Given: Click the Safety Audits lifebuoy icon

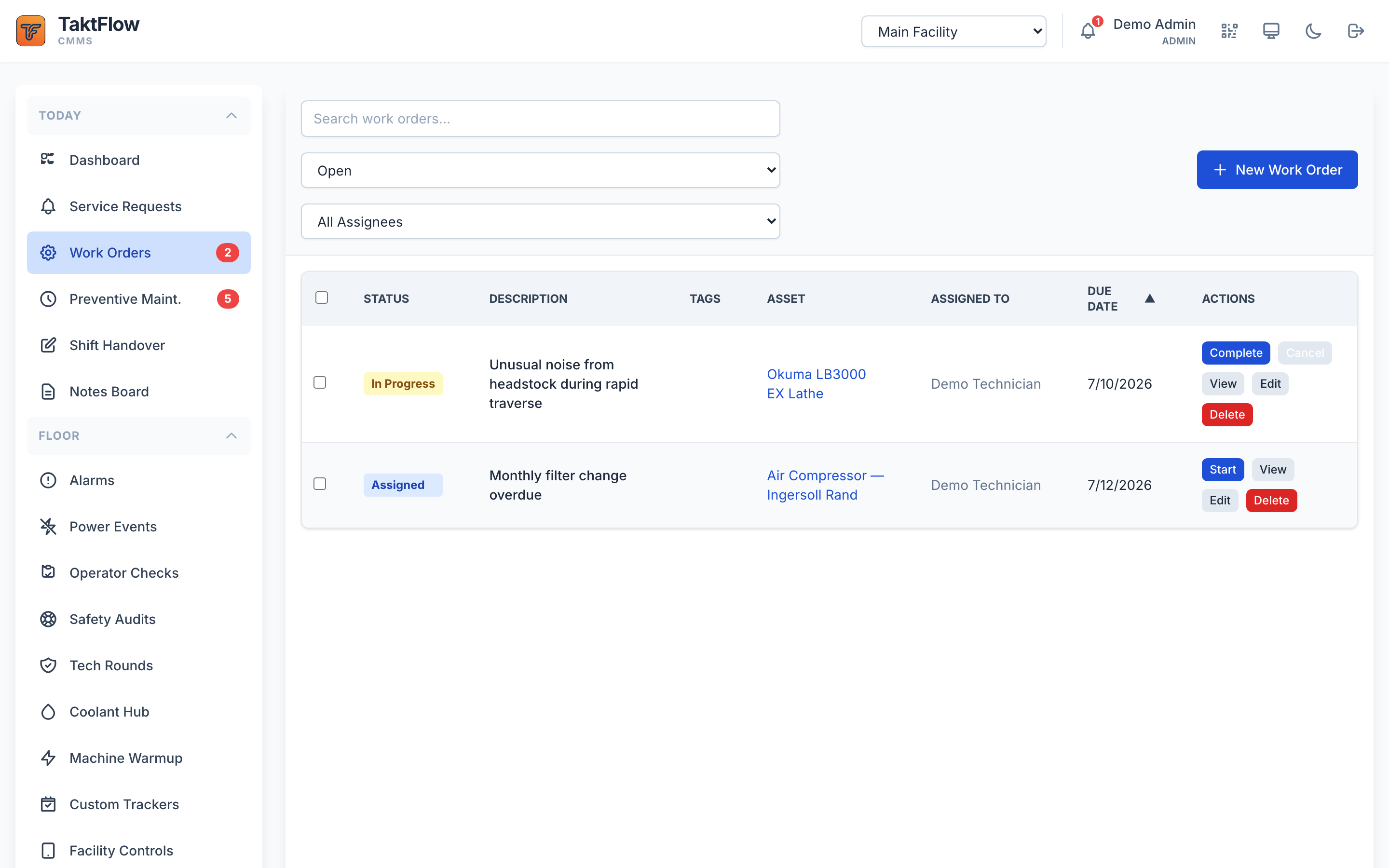Looking at the screenshot, I should tap(48, 619).
